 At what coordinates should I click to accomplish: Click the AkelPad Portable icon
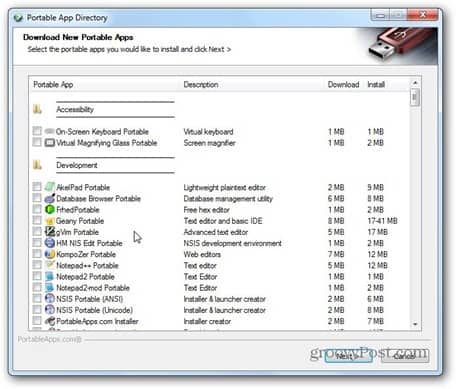click(49, 187)
